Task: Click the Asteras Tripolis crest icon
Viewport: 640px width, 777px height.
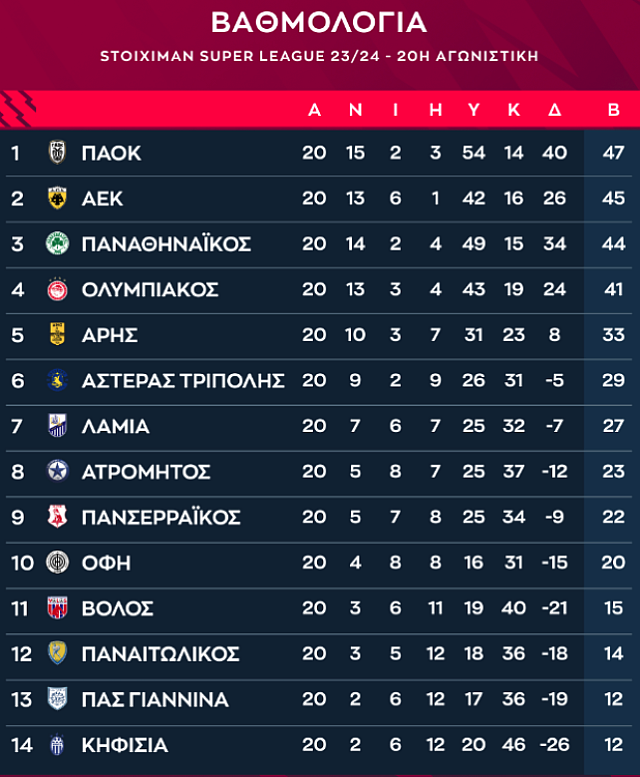Action: (x=56, y=380)
